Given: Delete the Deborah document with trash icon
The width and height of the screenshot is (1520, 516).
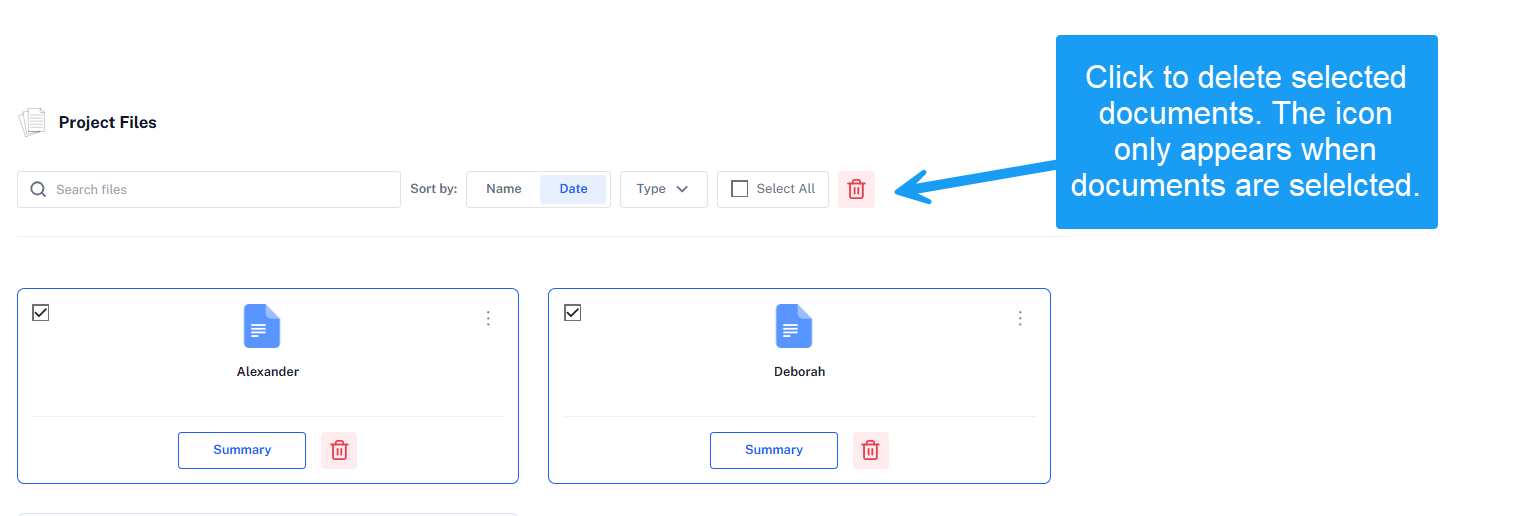Looking at the screenshot, I should (x=871, y=450).
